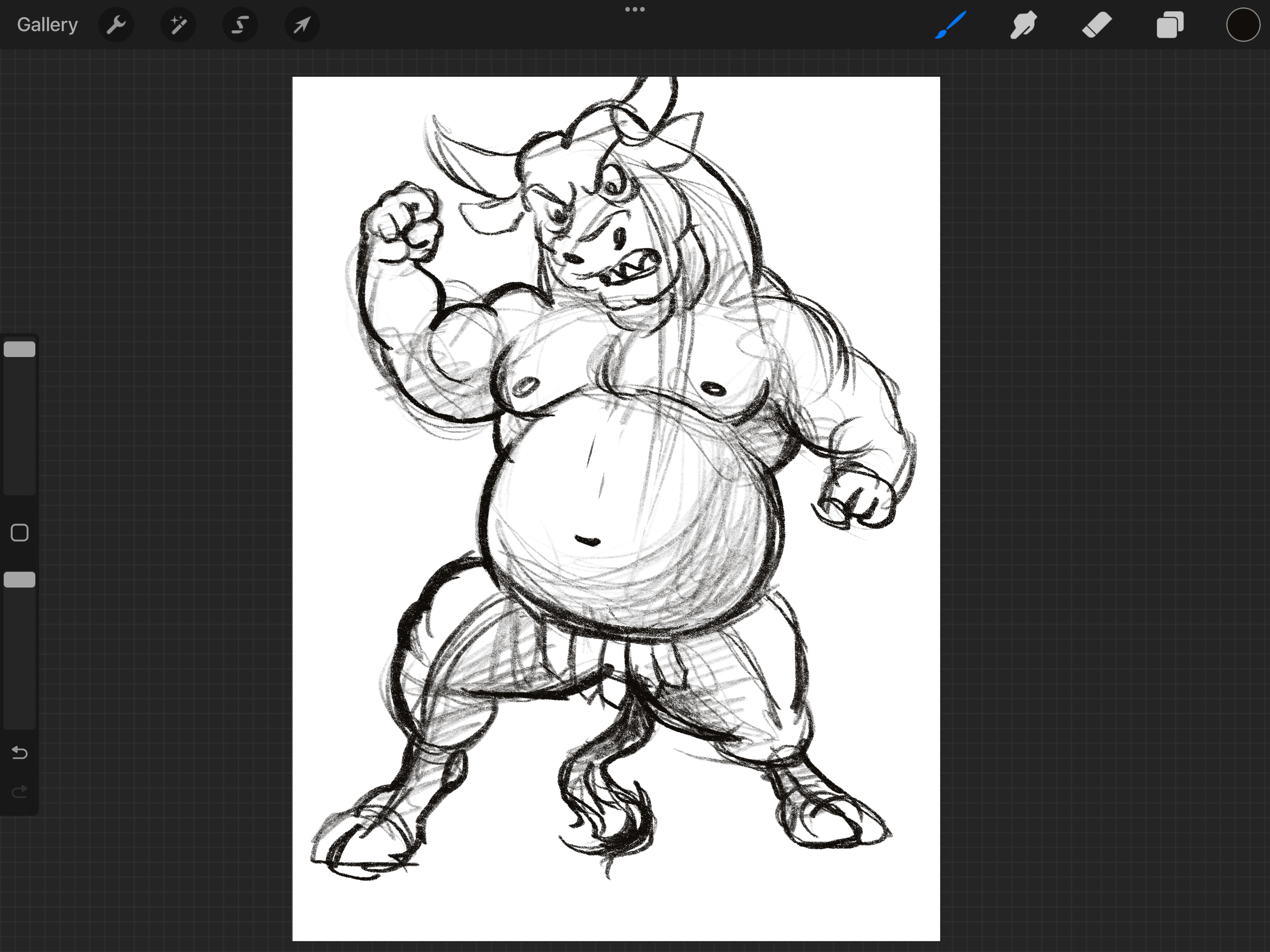The image size is (1270, 952).
Task: Tap the three-dot multitasking menu
Action: [634, 9]
